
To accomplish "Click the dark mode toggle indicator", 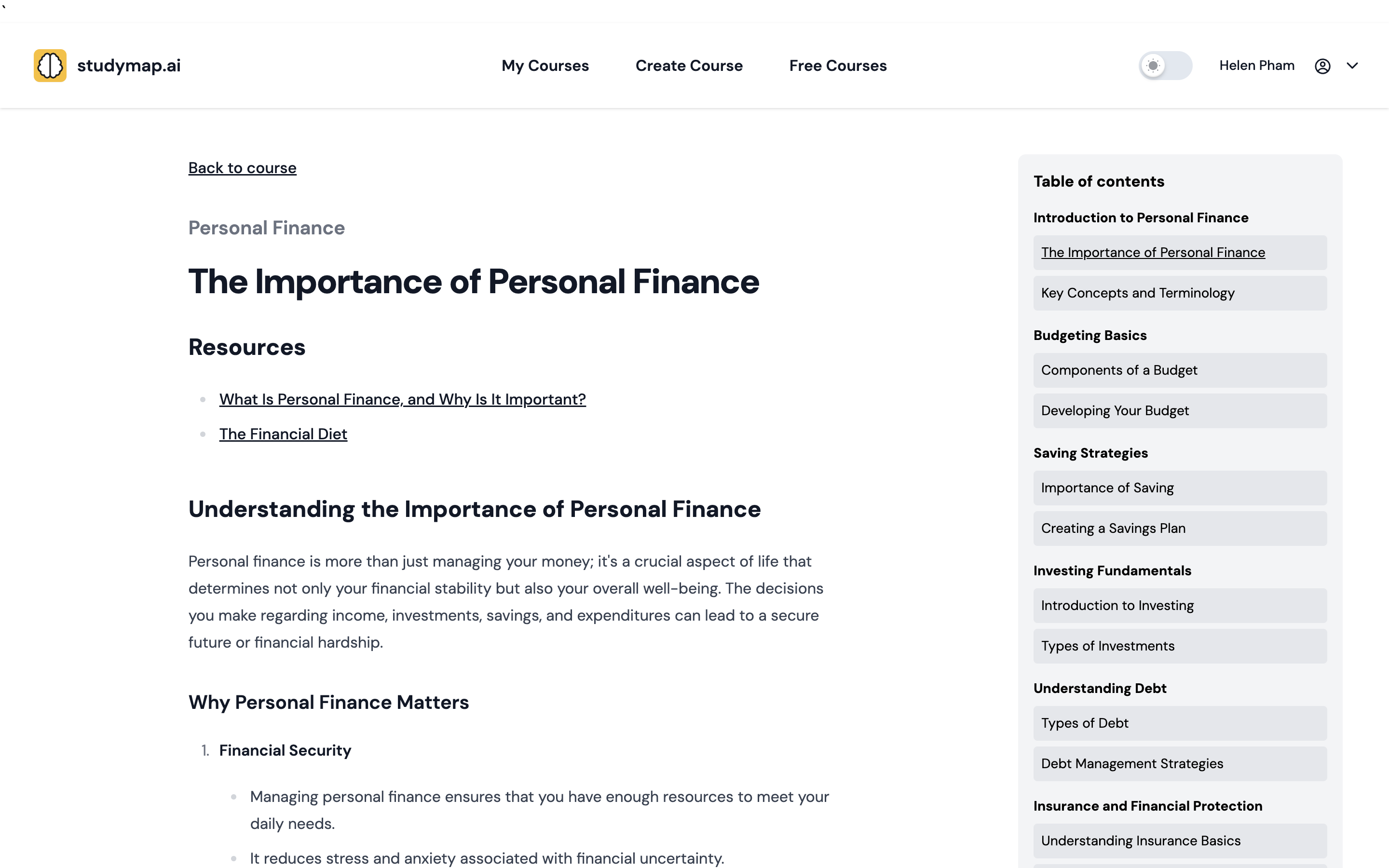I will pos(1153,64).
